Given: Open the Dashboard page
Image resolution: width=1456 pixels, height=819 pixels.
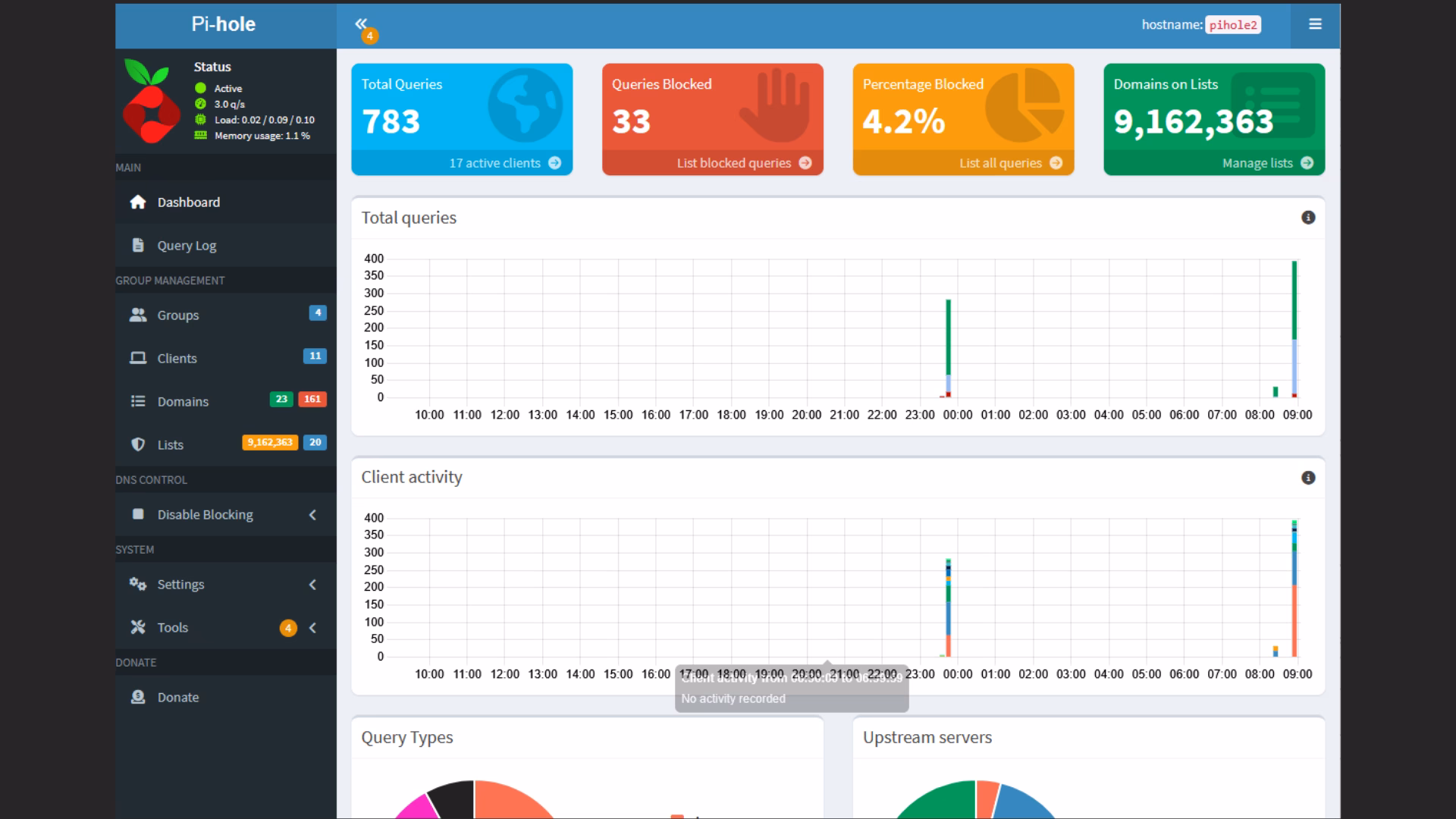Looking at the screenshot, I should coord(225,202).
